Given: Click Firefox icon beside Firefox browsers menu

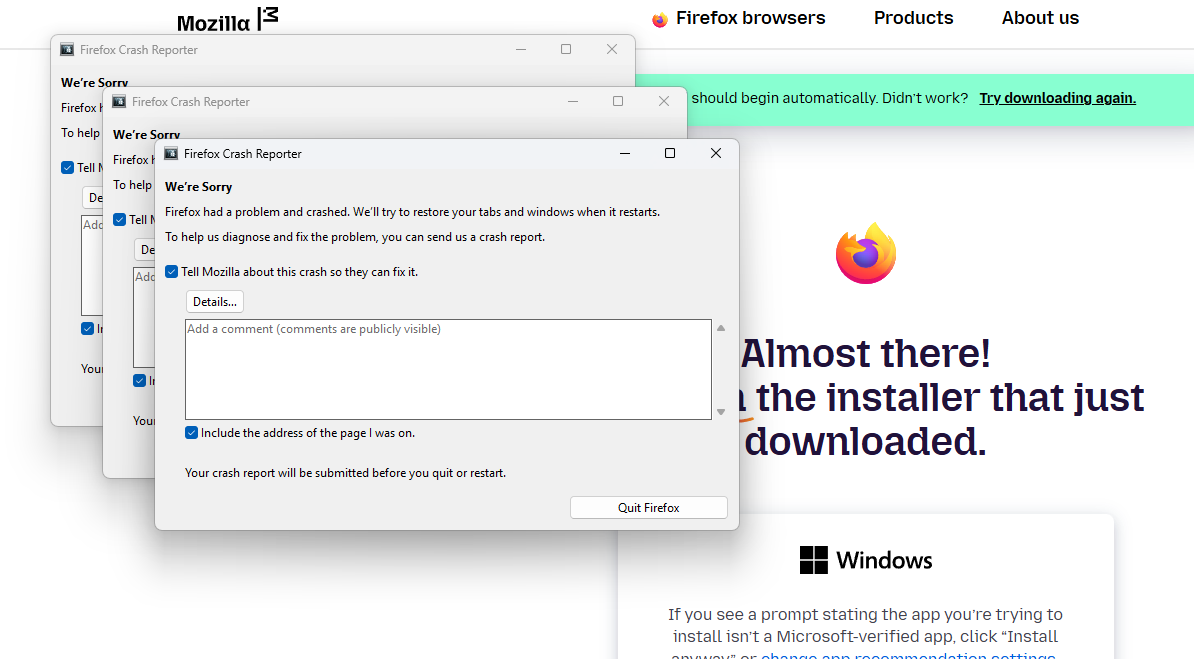Looking at the screenshot, I should (660, 20).
